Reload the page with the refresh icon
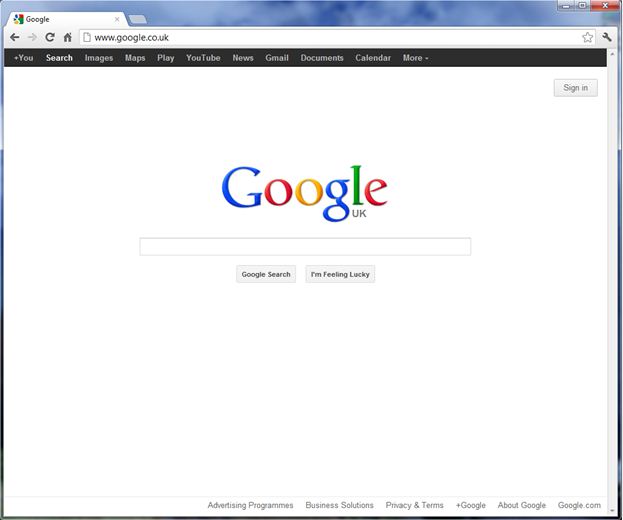Screen dimensions: 623x520 (x=50, y=37)
